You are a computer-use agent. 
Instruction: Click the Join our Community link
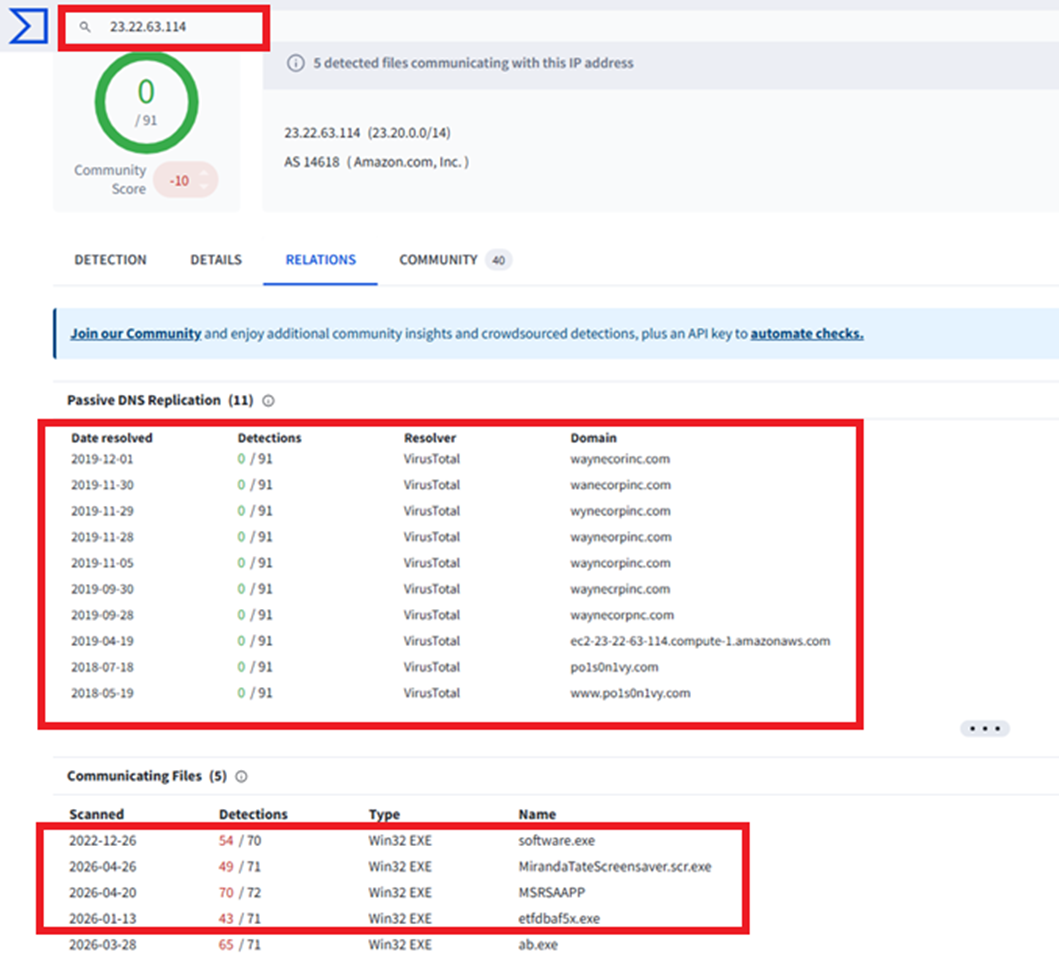coord(136,334)
